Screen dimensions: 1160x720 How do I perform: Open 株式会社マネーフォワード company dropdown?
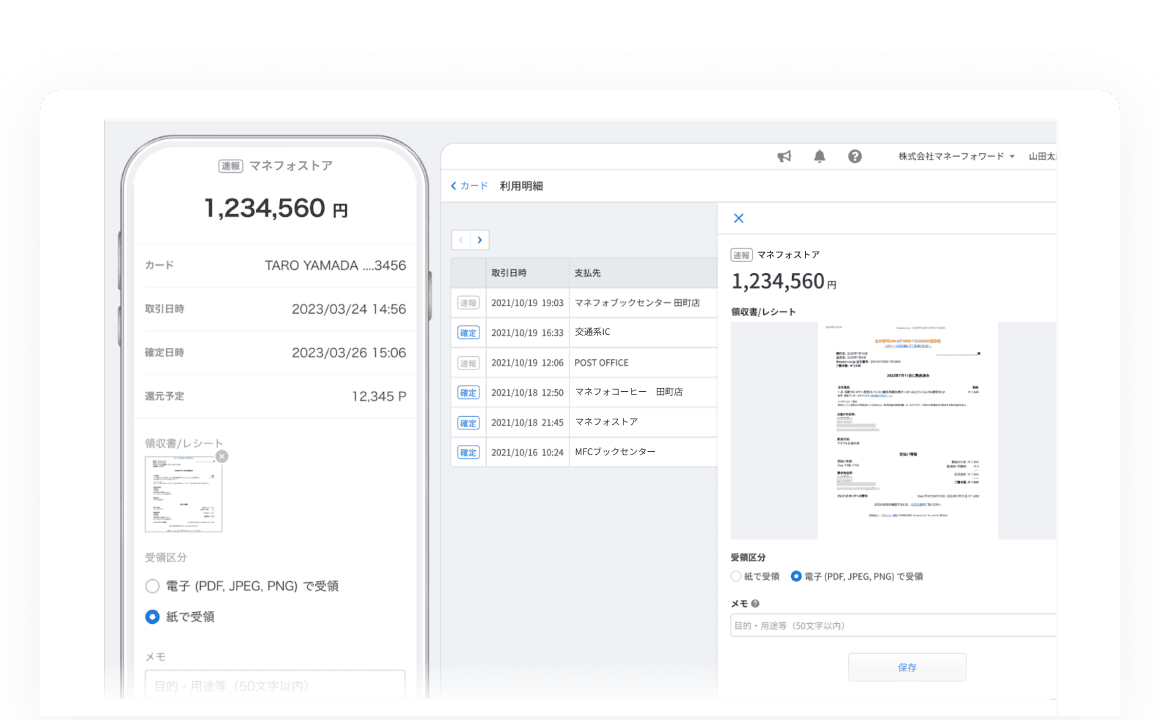957,156
